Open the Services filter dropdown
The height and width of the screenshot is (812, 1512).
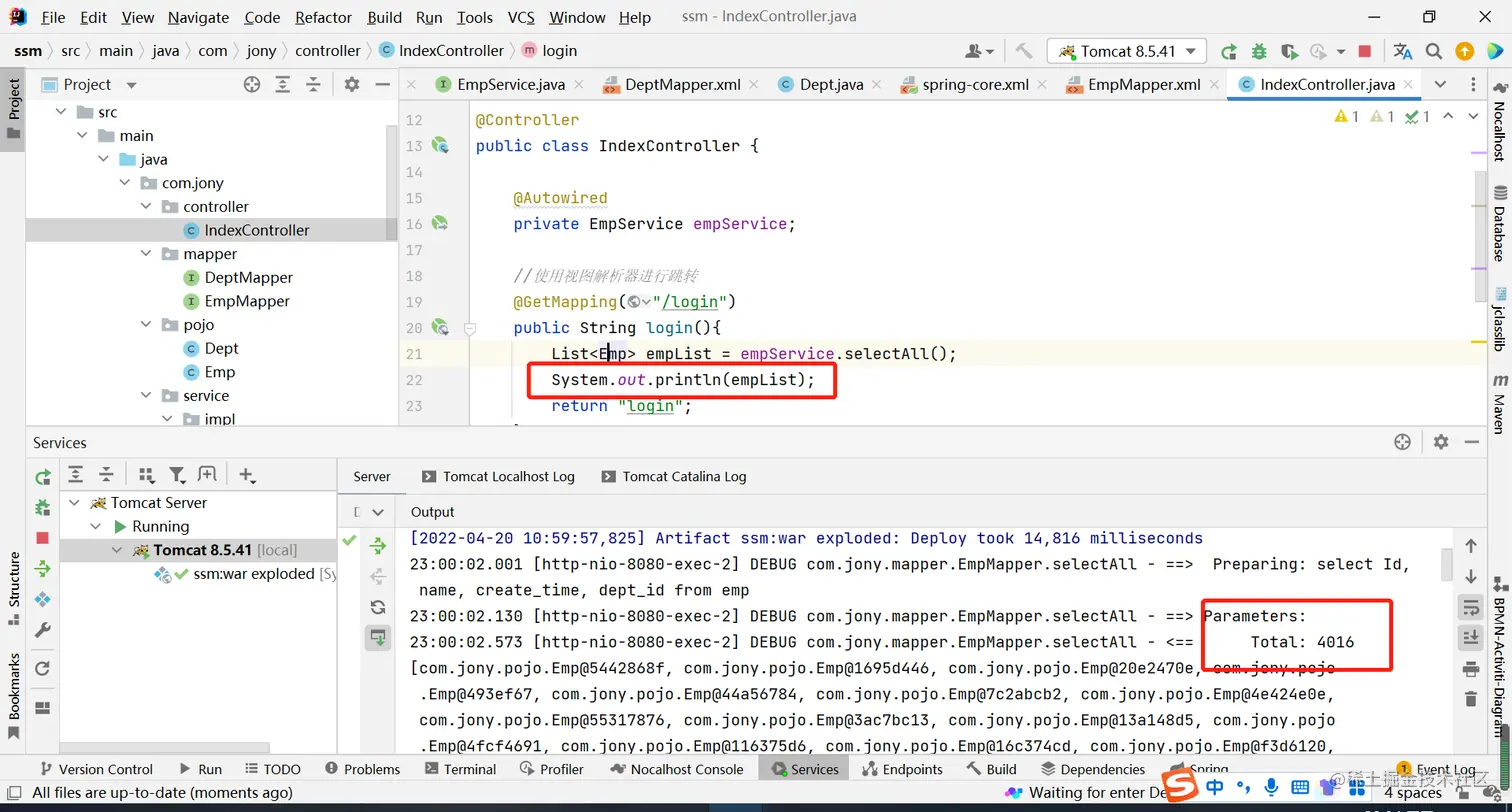177,475
